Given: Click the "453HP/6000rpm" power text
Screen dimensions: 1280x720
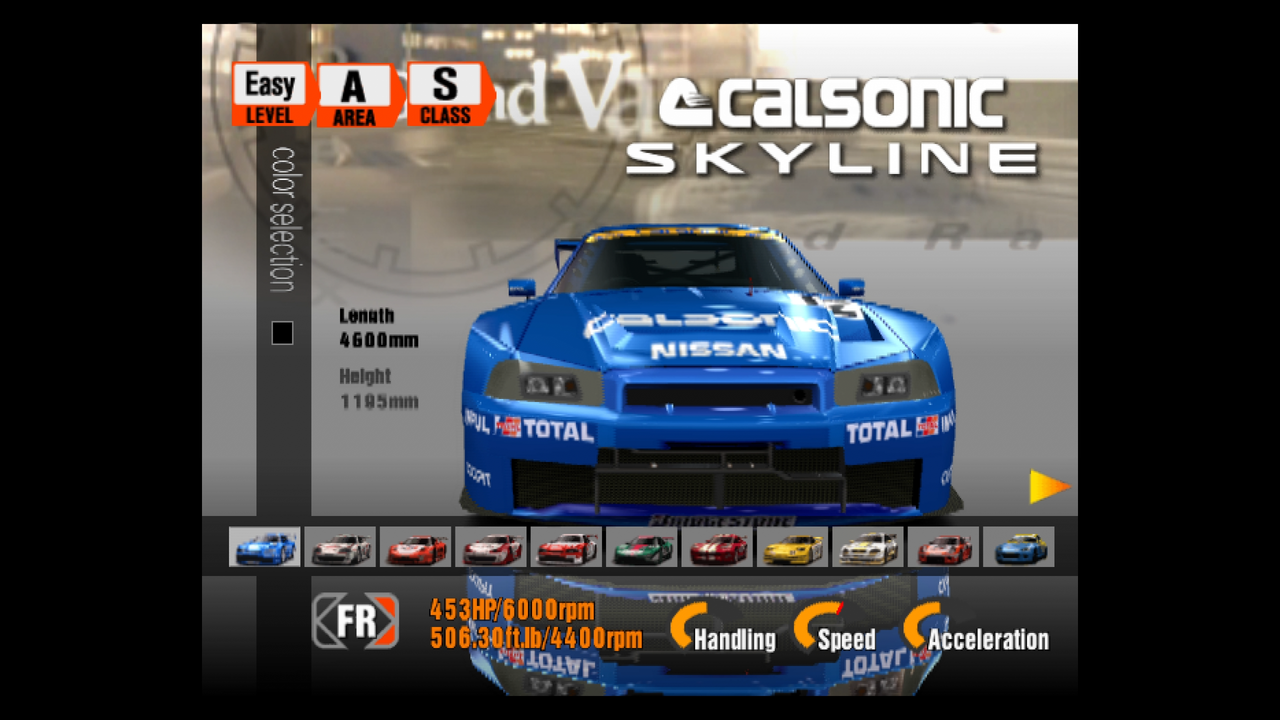Looking at the screenshot, I should 512,609.
